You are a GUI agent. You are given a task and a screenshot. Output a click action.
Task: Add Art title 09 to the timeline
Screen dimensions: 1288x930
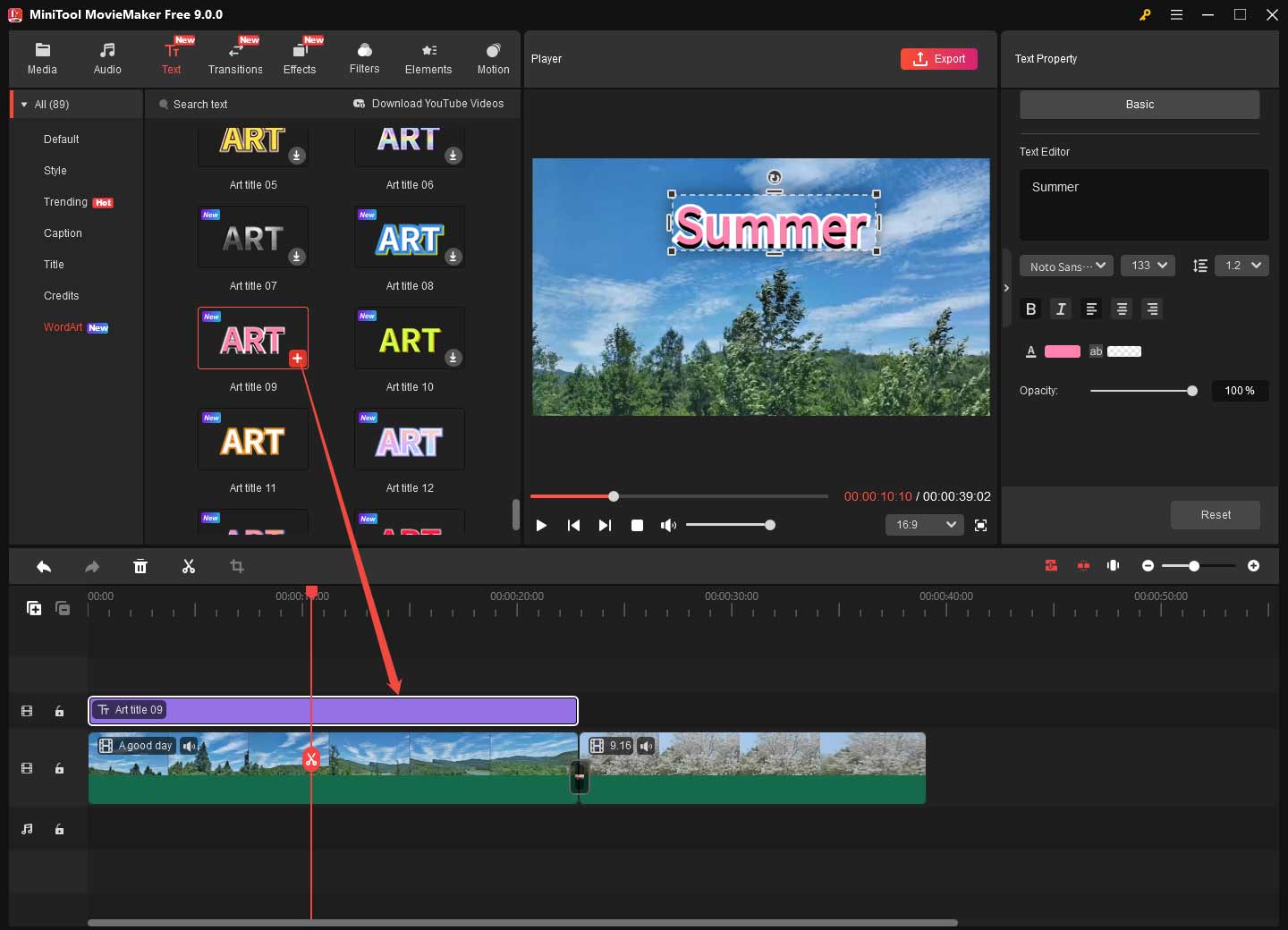298,359
